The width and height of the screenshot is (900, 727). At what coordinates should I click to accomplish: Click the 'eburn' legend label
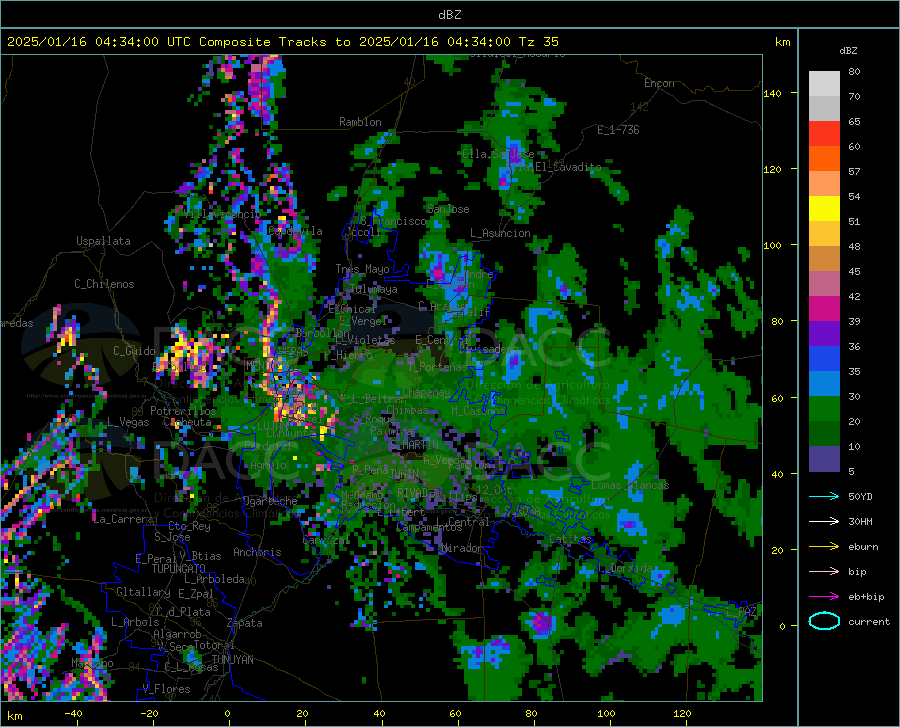click(863, 546)
